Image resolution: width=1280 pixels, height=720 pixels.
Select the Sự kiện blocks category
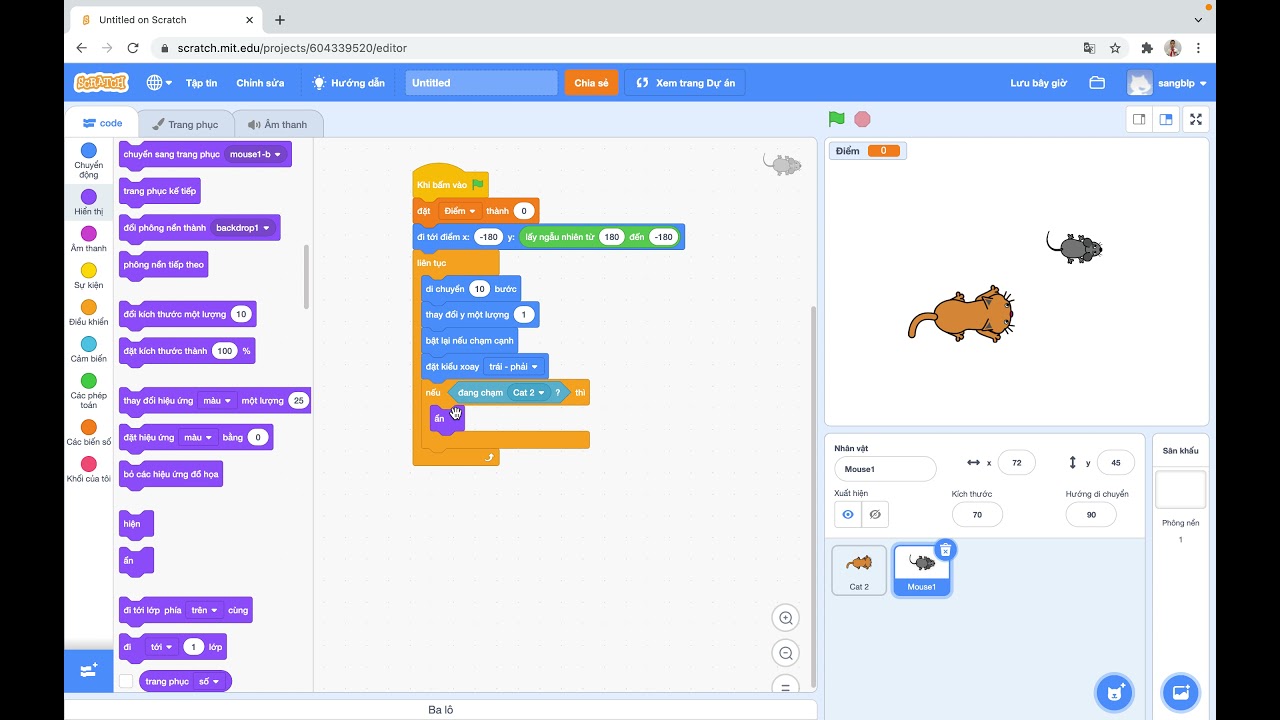pyautogui.click(x=88, y=277)
